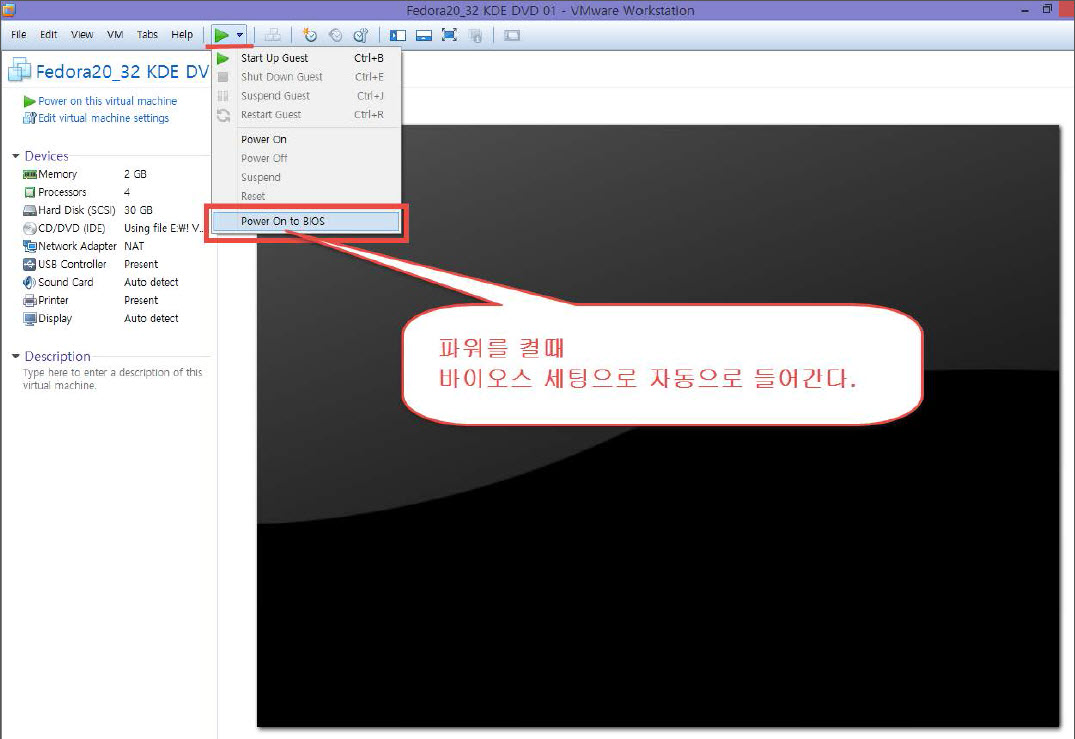Choose Power On in the dropdown menu
This screenshot has width=1075, height=739.
coord(306,139)
